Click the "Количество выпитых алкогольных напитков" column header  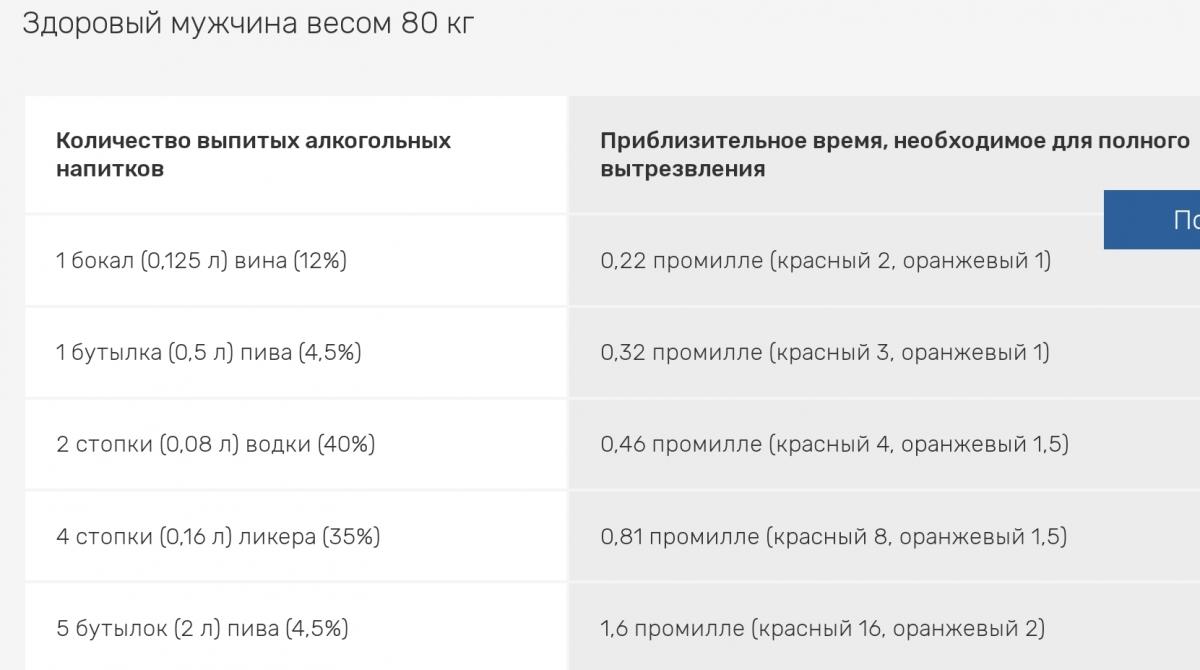pyautogui.click(x=253, y=154)
